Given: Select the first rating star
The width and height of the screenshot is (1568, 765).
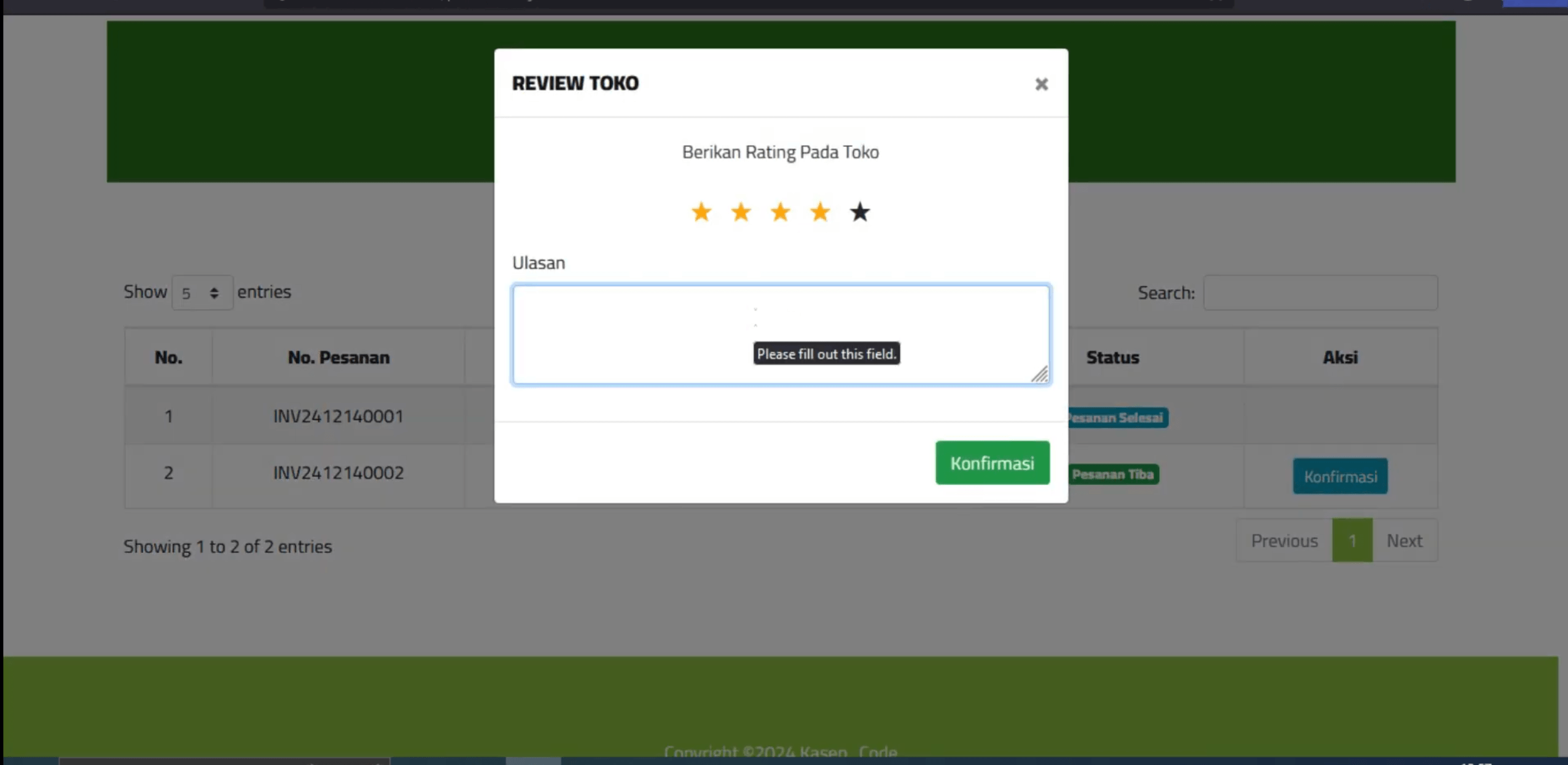Looking at the screenshot, I should [701, 212].
